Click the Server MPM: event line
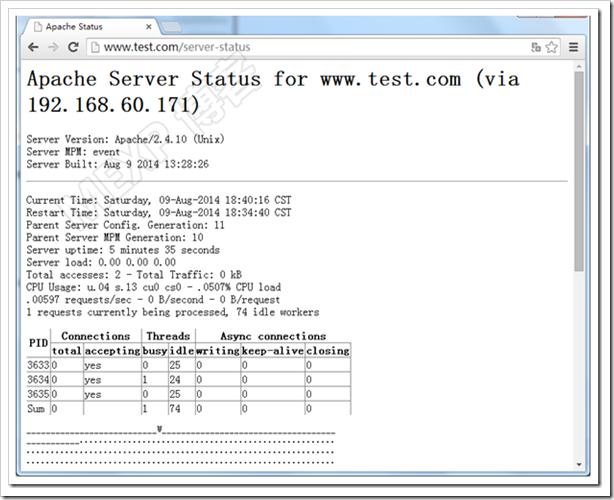The height and width of the screenshot is (500, 614). 73,152
